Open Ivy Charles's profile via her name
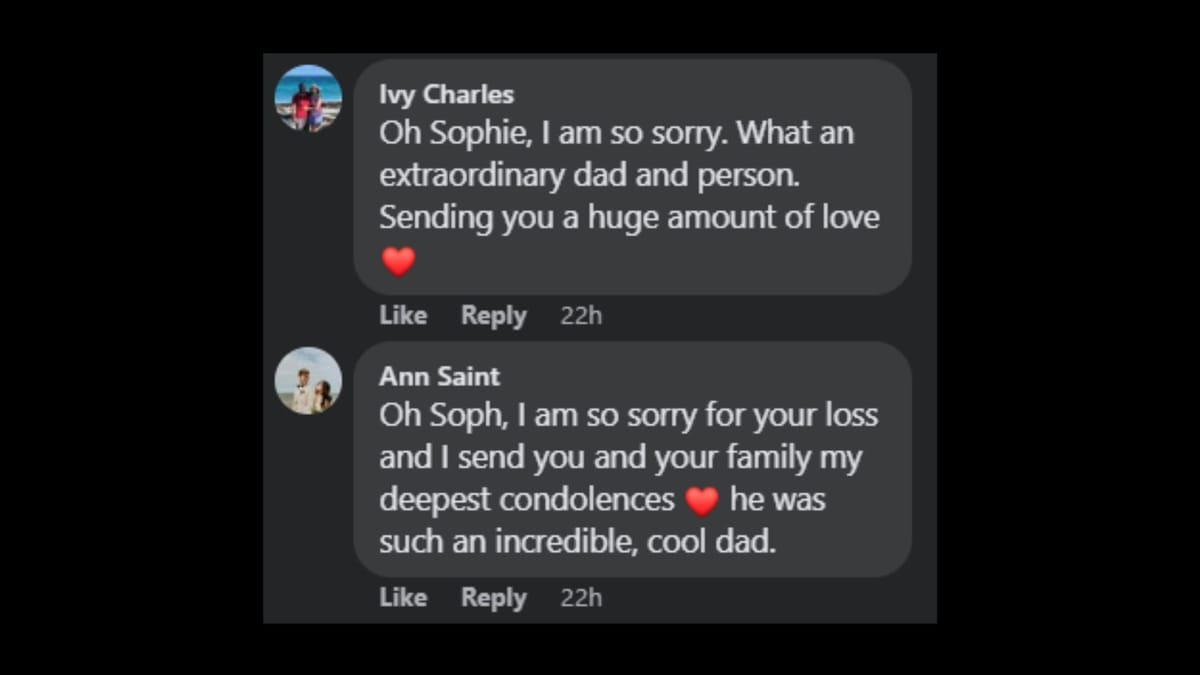This screenshot has height=675, width=1200. [446, 95]
